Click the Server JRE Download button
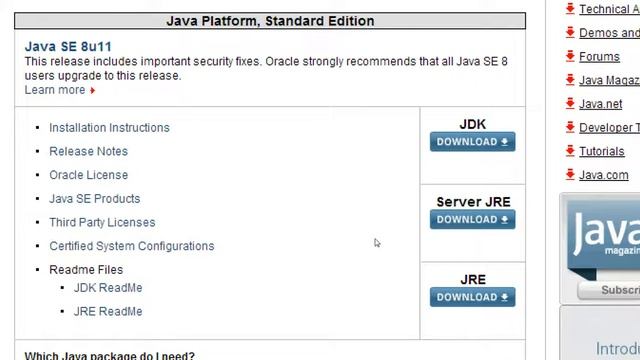 click(472, 219)
